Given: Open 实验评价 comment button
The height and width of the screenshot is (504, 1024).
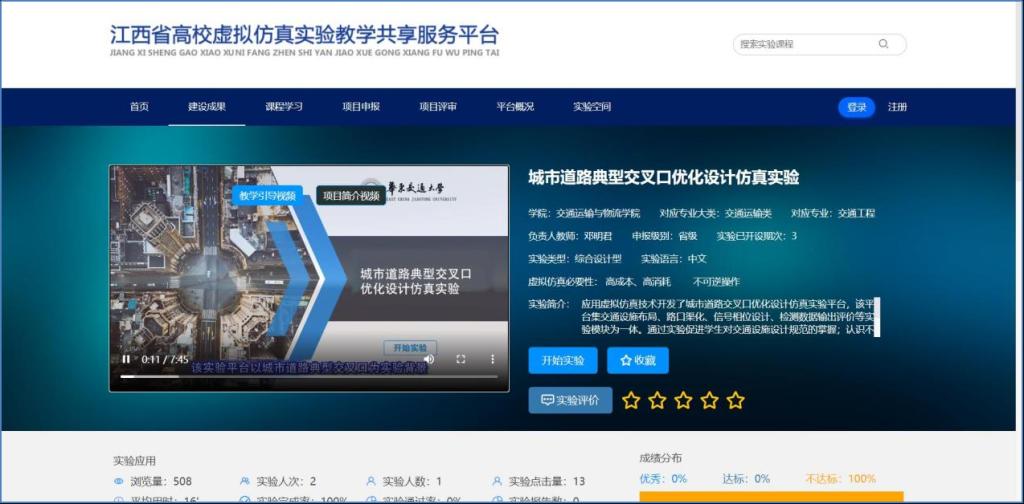Looking at the screenshot, I should [570, 400].
